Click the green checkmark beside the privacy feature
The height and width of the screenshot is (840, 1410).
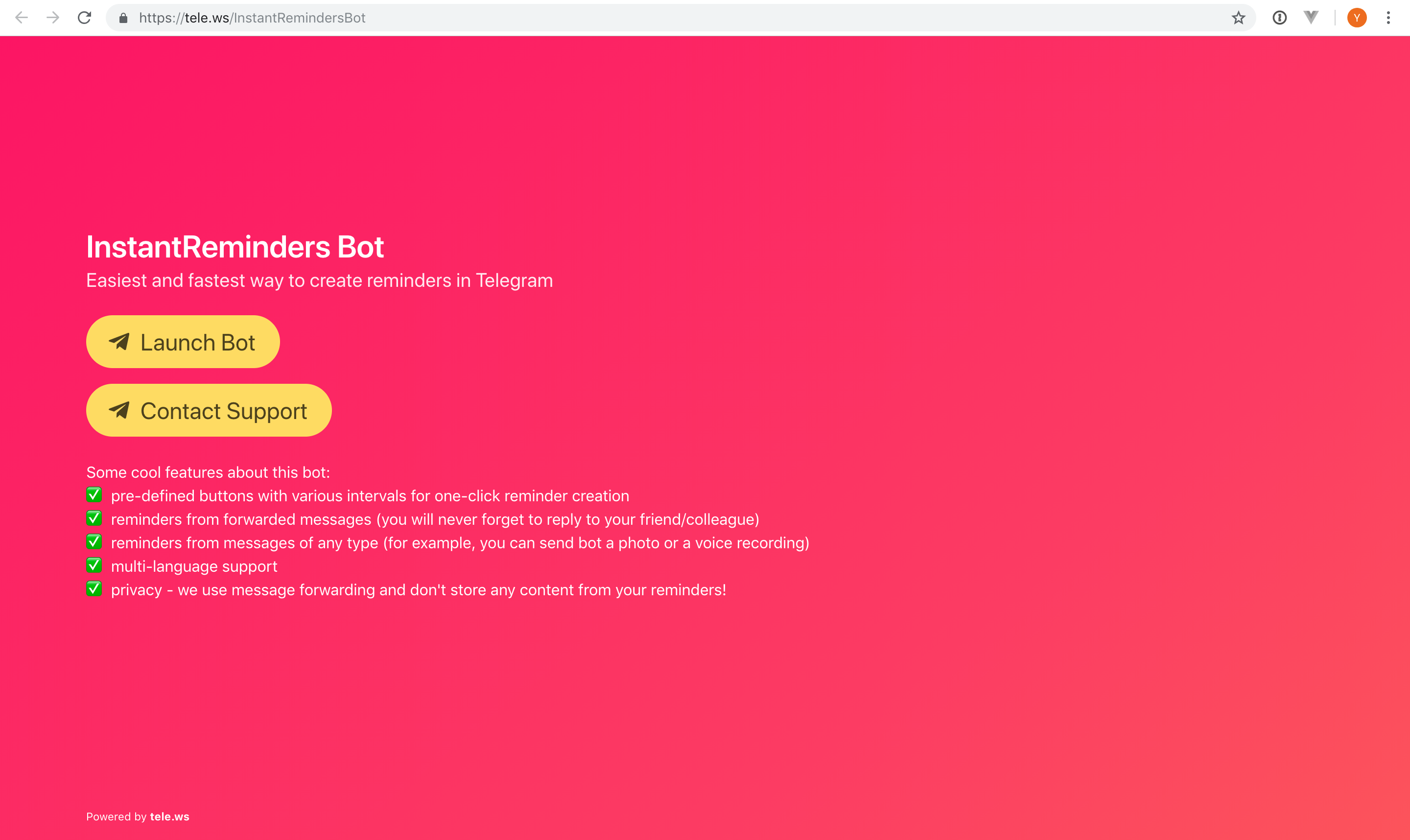coord(94,589)
